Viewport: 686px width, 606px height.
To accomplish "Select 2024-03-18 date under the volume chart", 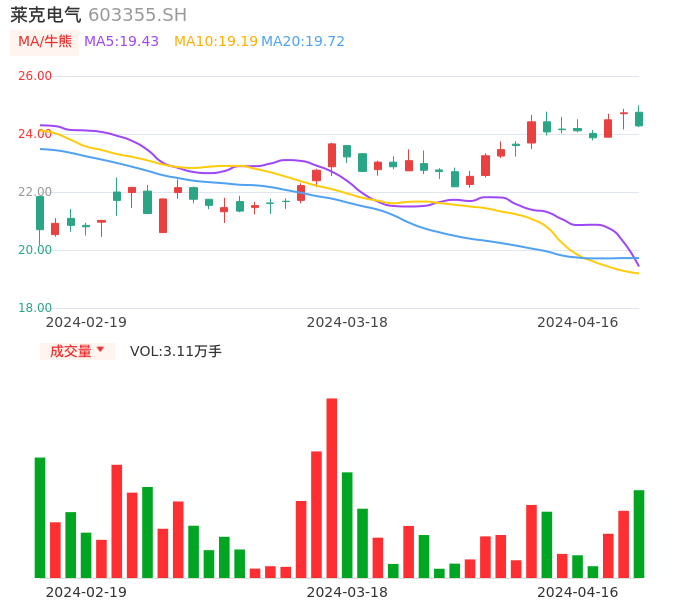I will [347, 592].
